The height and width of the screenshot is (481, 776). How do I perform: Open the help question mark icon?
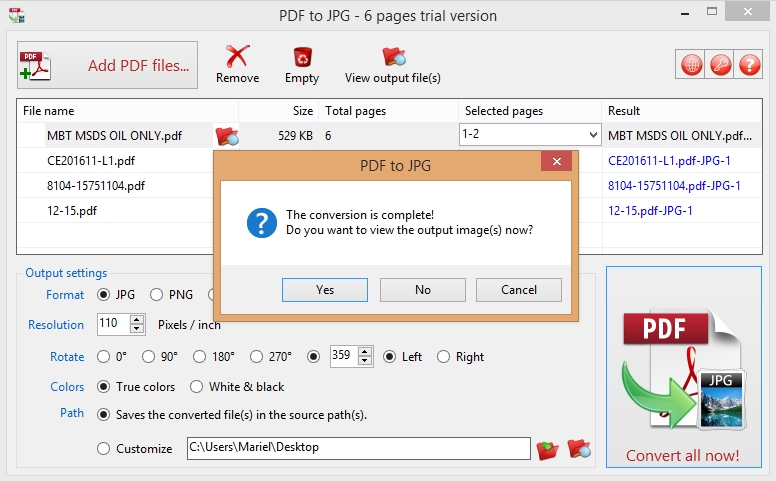(x=749, y=65)
